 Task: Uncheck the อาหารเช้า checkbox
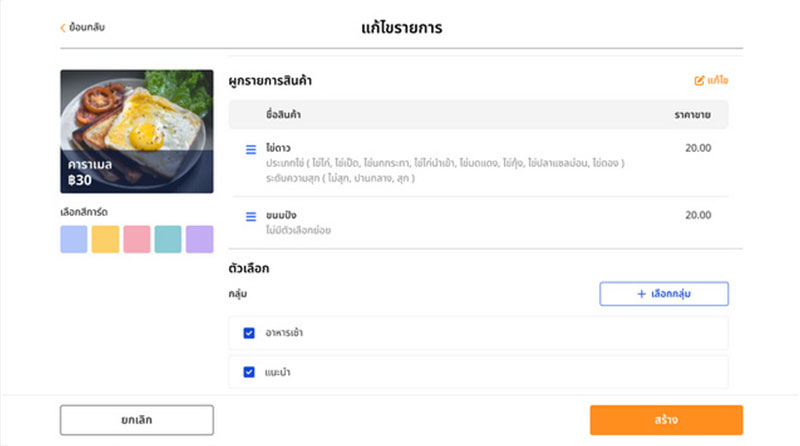(x=249, y=333)
